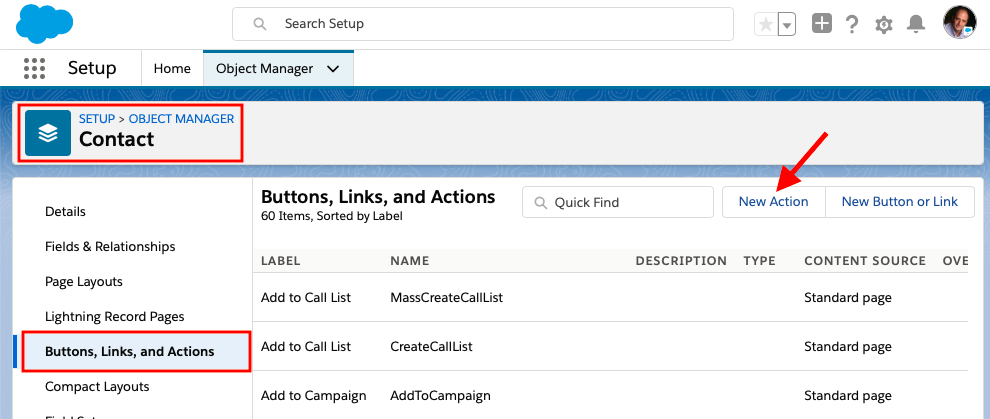
Task: Click the Add to Call List label in the CreateCallList row
Action: coord(306,346)
